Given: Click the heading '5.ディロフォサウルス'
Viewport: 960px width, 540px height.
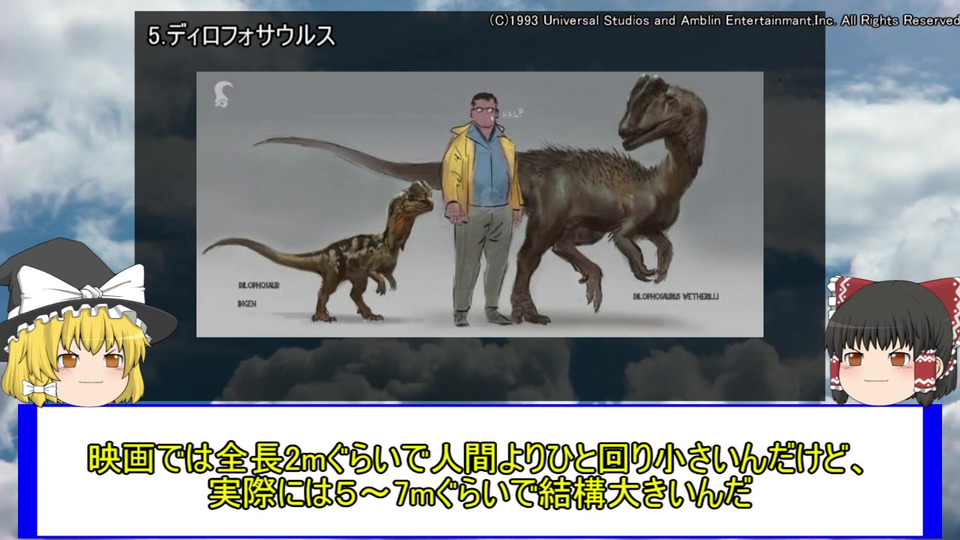Looking at the screenshot, I should click(241, 36).
